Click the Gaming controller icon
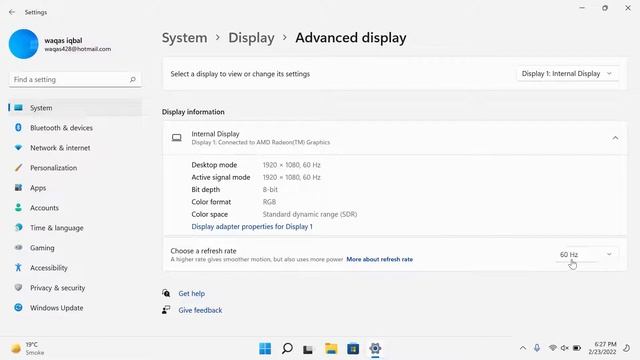The image size is (640, 360). [18, 247]
